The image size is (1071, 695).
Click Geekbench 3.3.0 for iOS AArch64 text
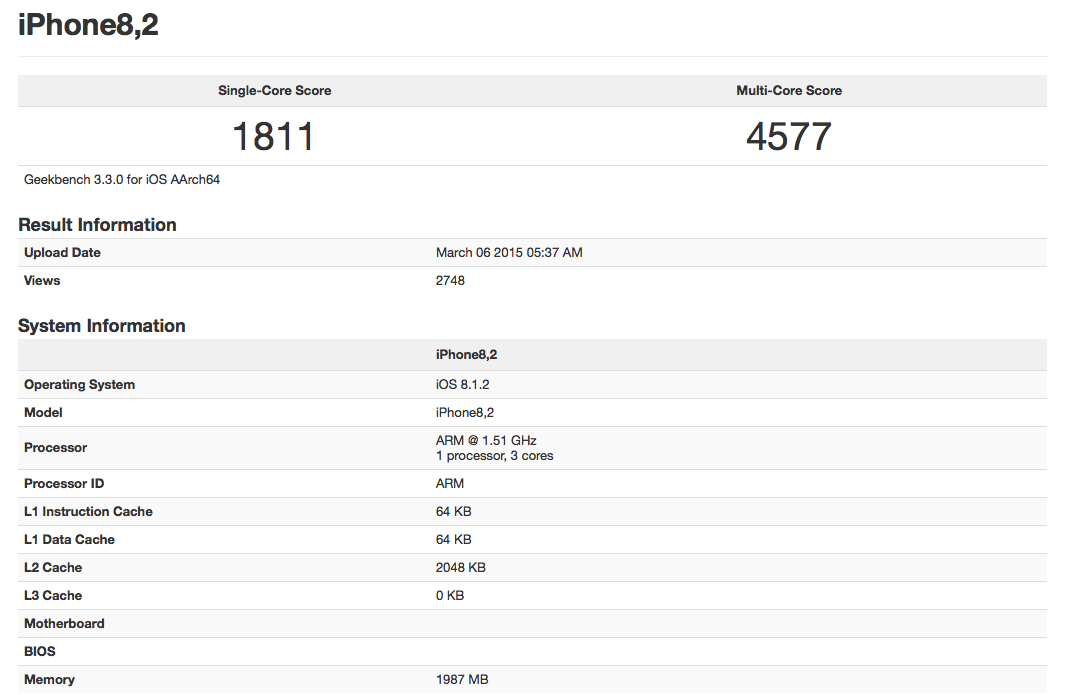tap(122, 180)
